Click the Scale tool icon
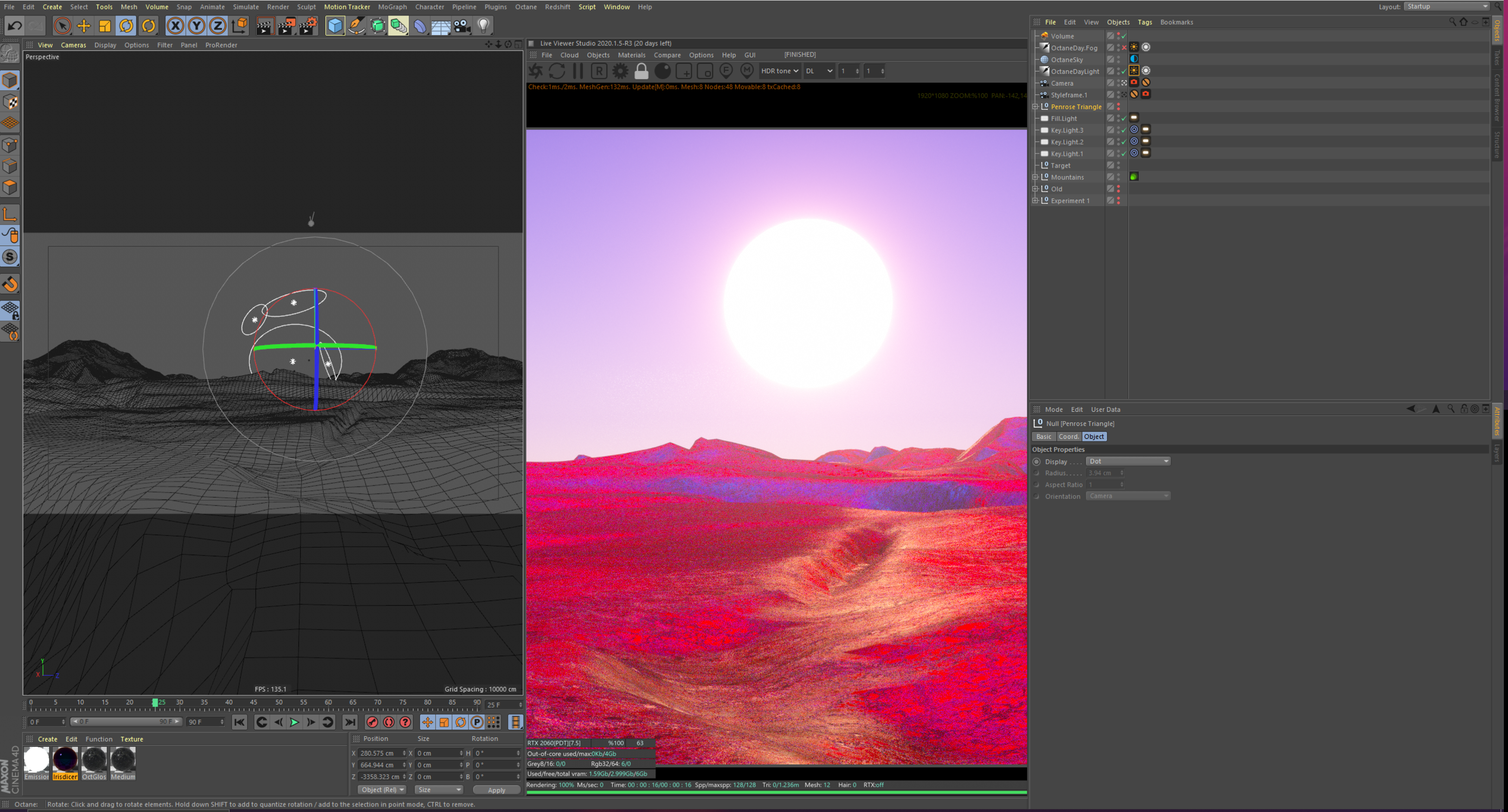The image size is (1508, 812). click(x=105, y=26)
